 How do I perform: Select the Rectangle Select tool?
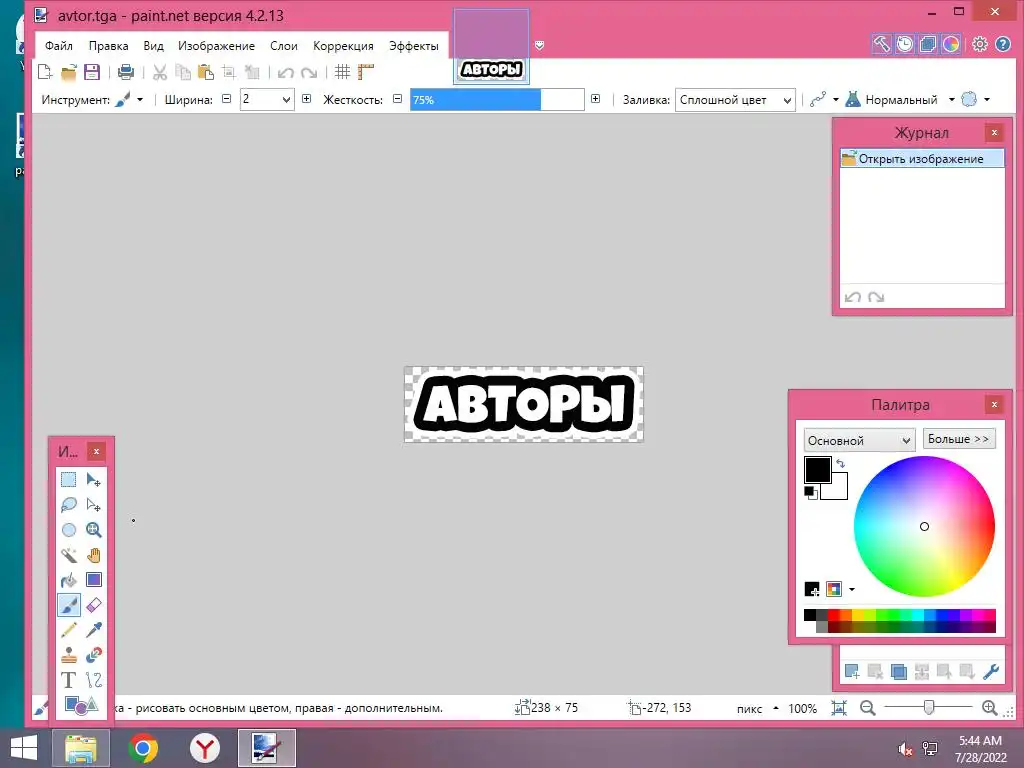69,480
